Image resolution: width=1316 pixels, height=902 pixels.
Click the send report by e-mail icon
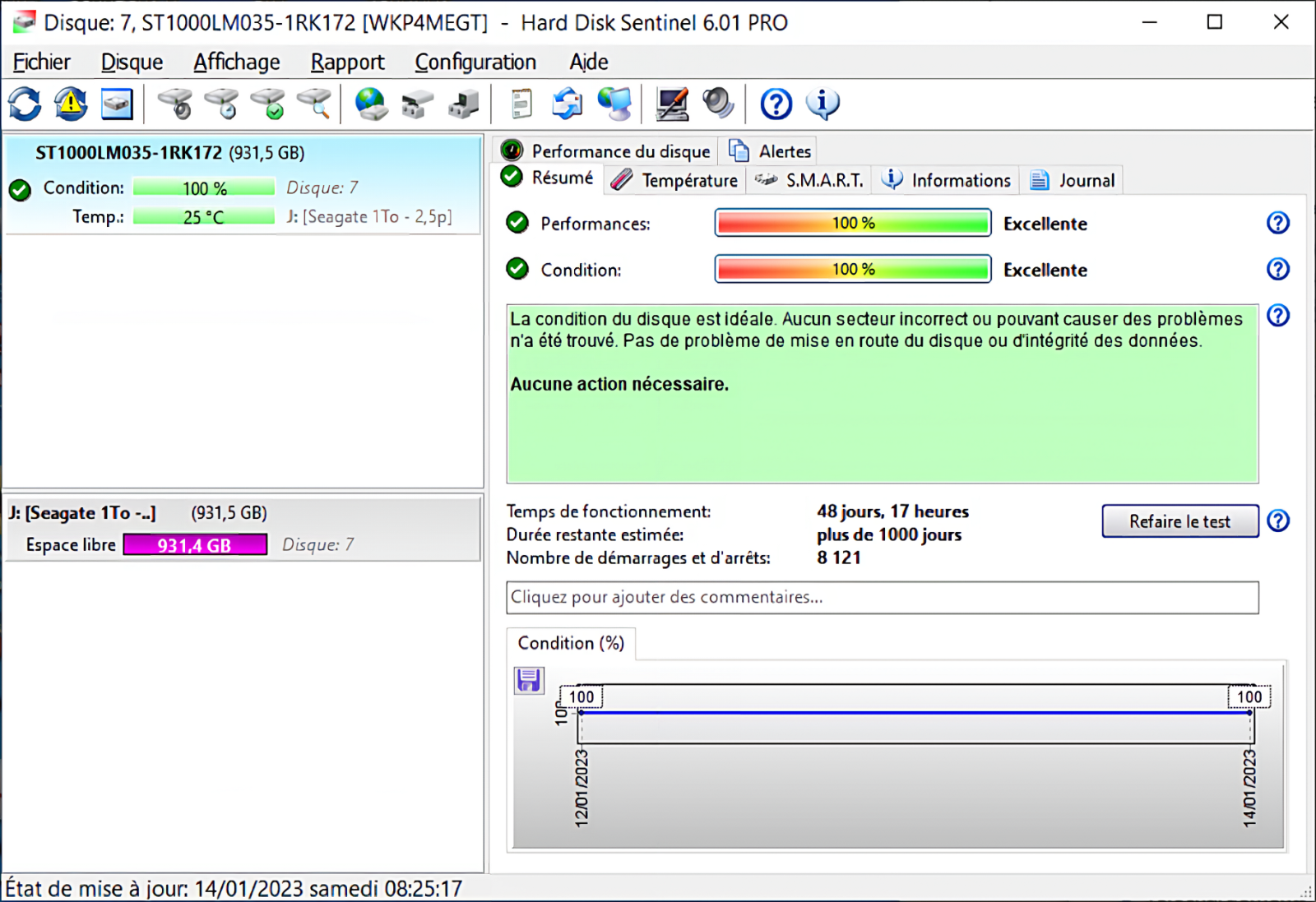pyautogui.click(x=568, y=104)
